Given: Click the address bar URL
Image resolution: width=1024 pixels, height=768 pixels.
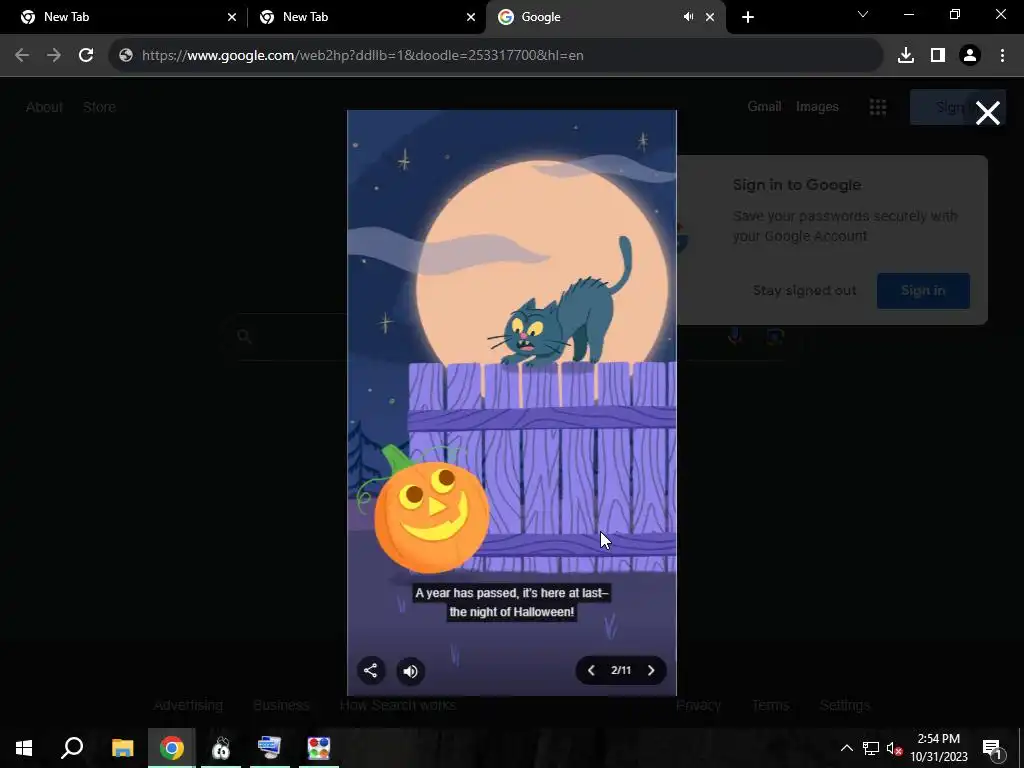Looking at the screenshot, I should (x=362, y=56).
